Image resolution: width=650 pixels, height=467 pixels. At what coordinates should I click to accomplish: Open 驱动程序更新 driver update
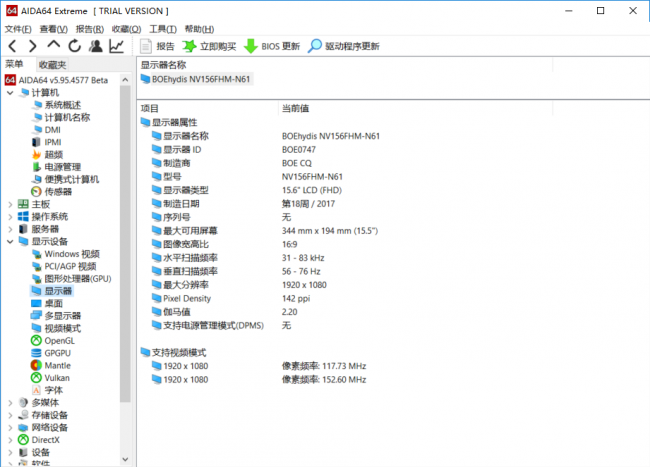pos(344,46)
